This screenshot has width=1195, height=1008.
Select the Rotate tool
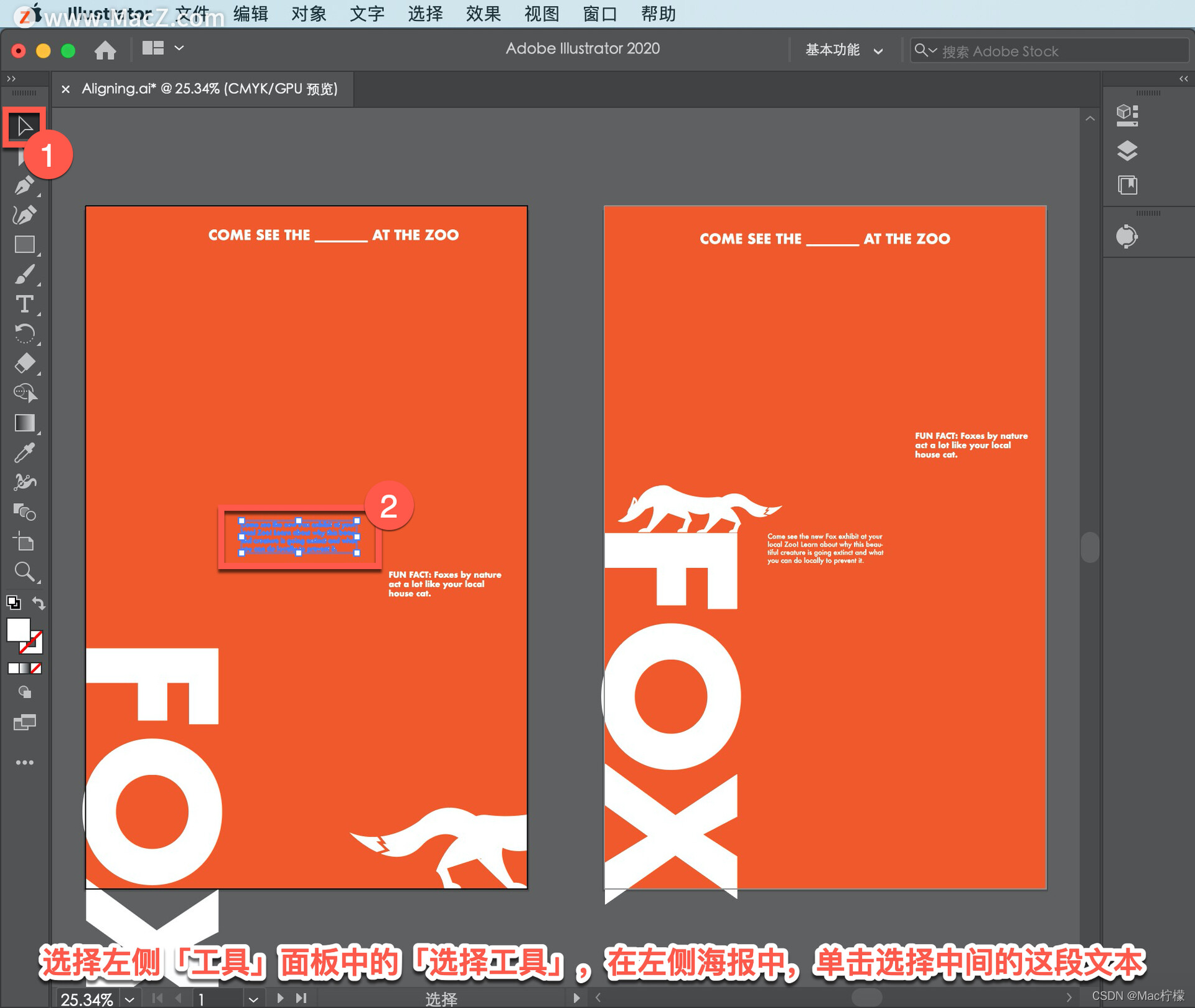(x=24, y=334)
